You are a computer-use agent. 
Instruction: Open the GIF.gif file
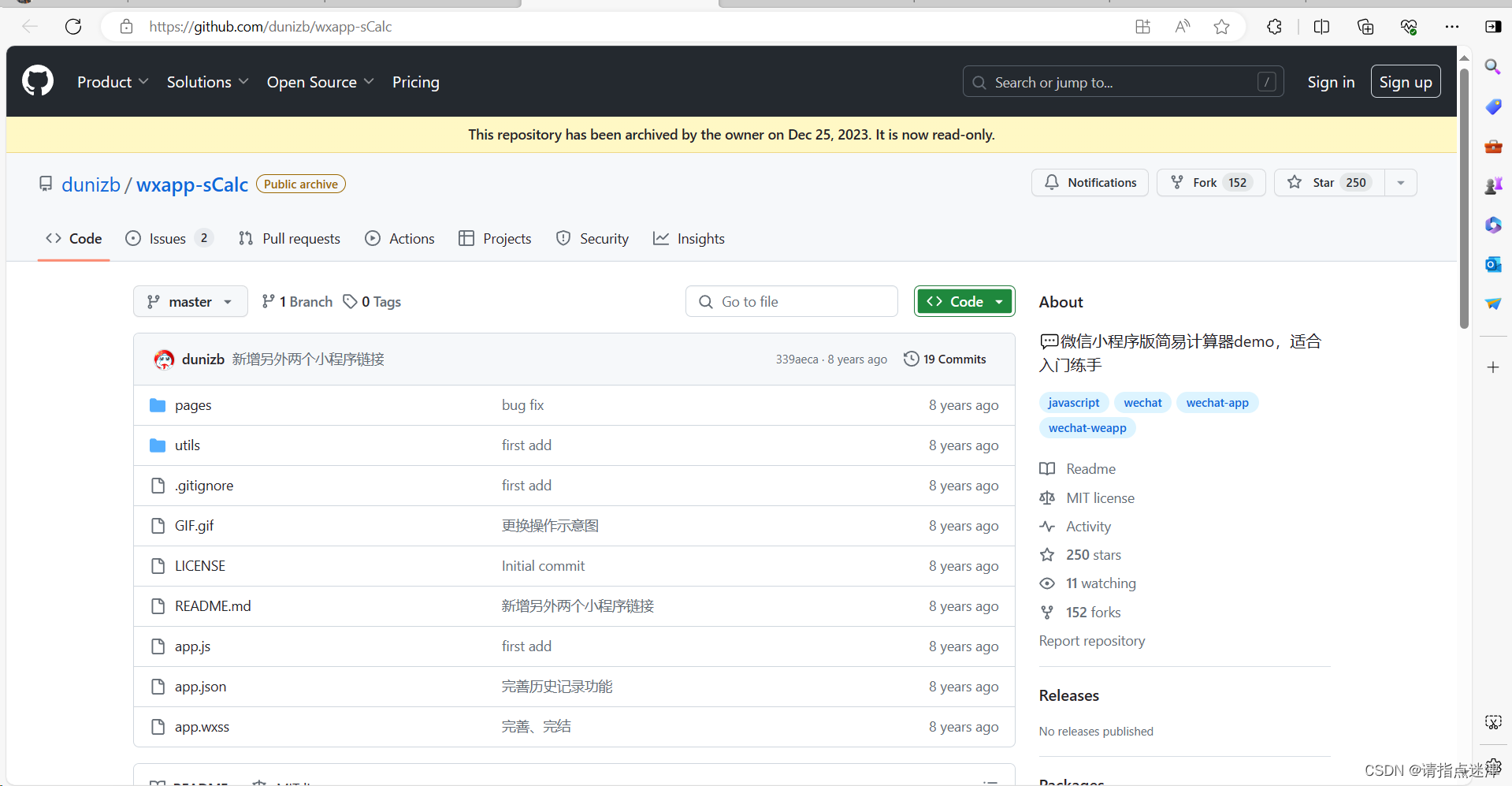pyautogui.click(x=194, y=526)
